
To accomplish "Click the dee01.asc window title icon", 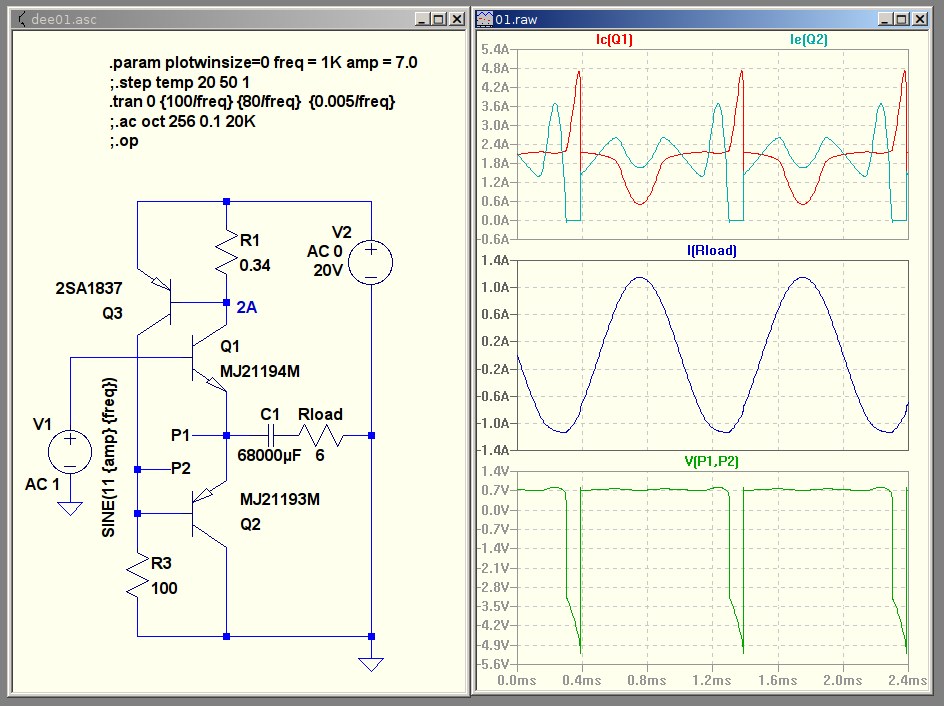I will tap(20, 18).
